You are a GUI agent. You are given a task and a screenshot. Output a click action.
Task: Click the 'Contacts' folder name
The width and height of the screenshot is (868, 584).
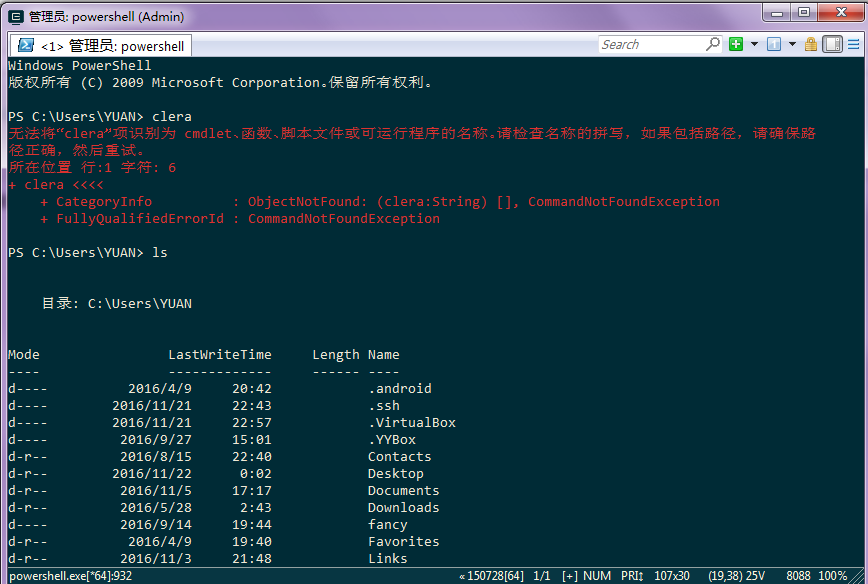[400, 457]
